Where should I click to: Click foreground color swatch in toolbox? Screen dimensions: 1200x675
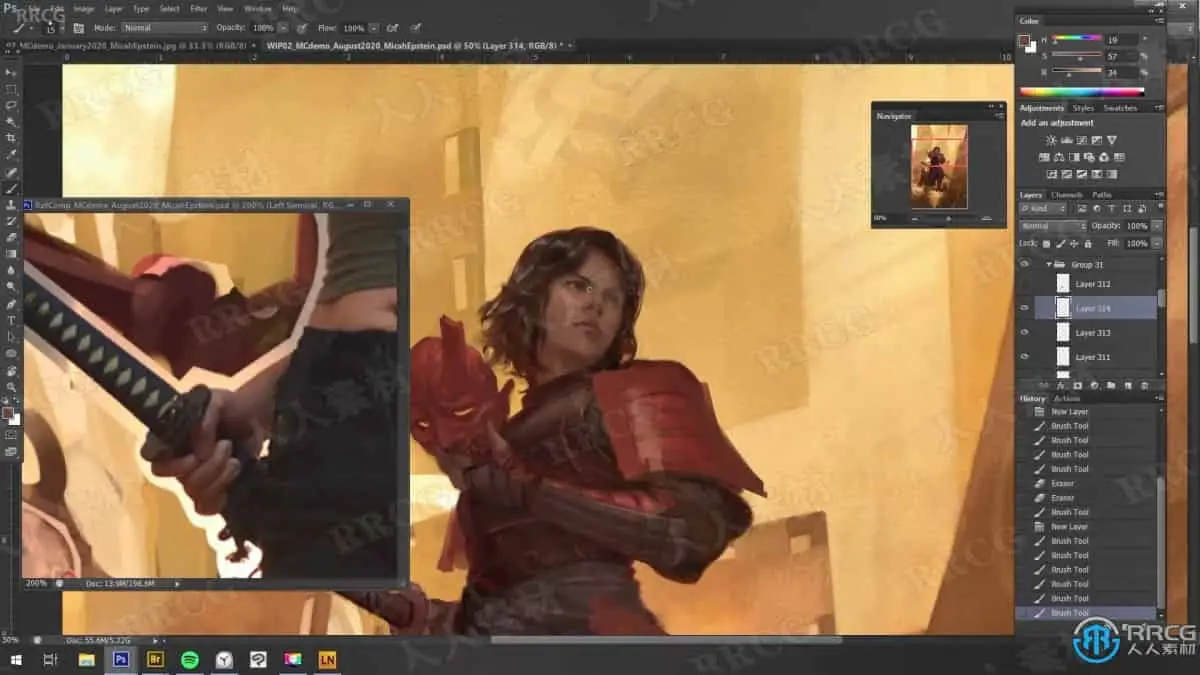coord(8,412)
